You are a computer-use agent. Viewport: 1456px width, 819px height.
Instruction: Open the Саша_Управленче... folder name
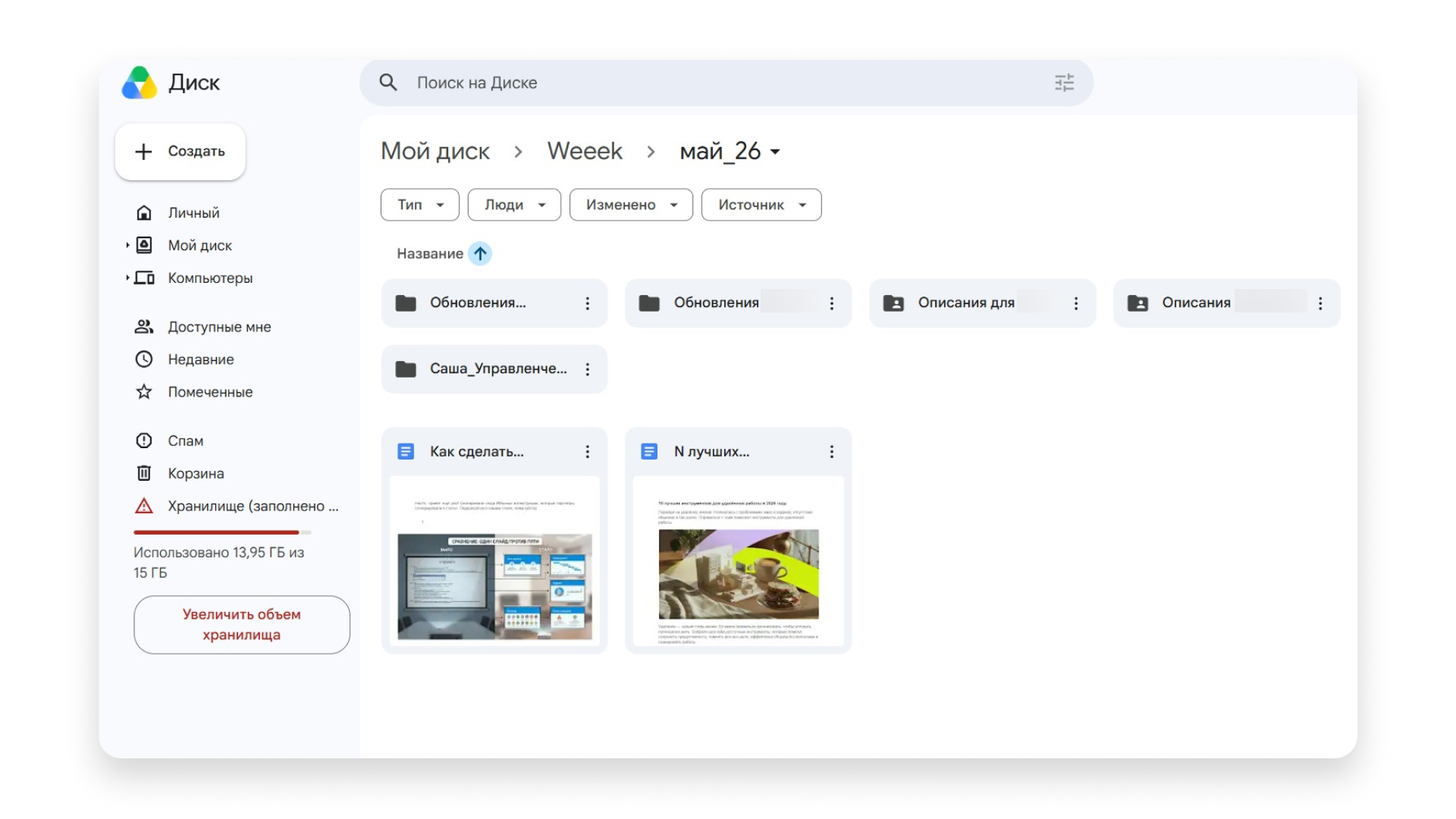pos(498,369)
